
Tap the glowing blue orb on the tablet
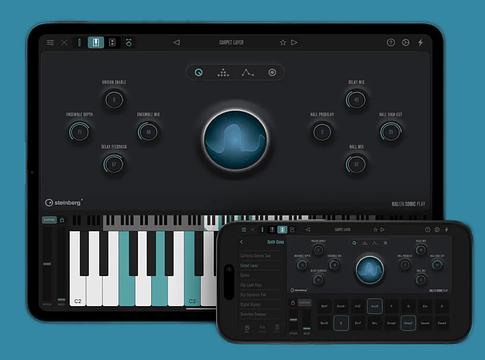[x=235, y=140]
